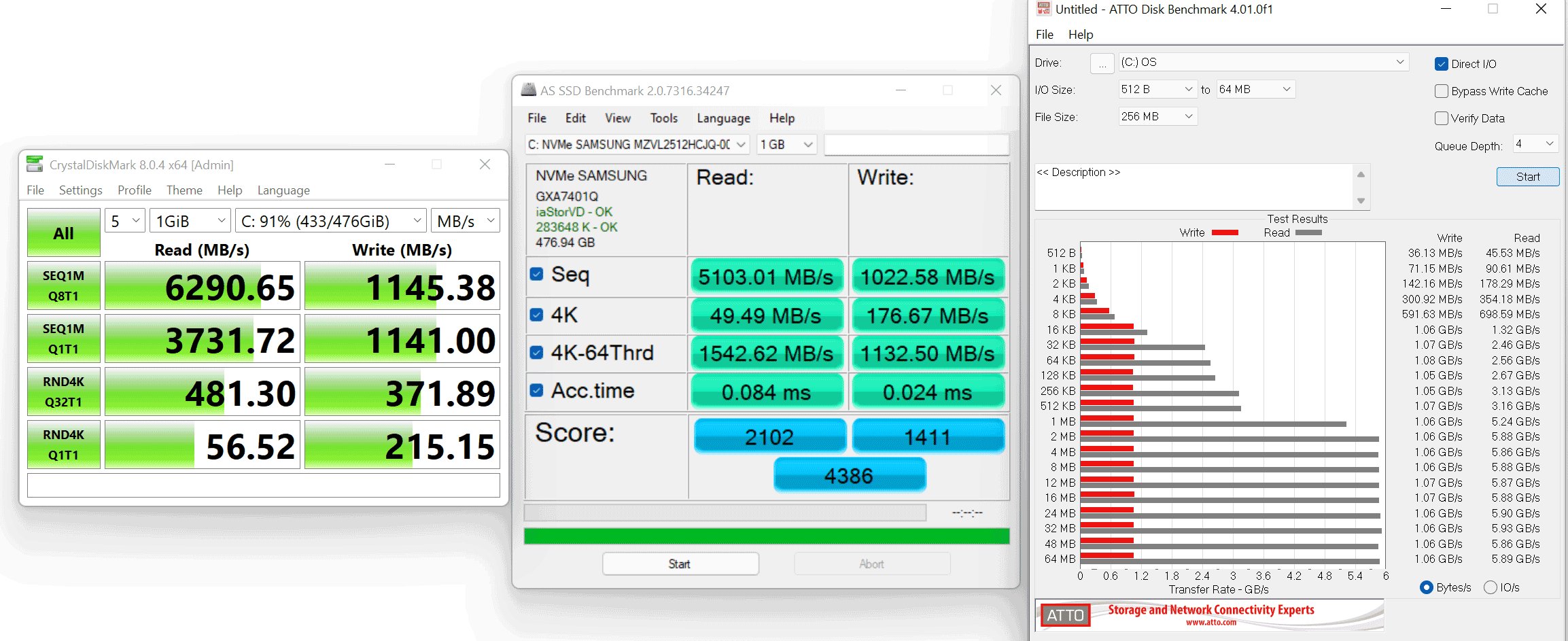Click the 5103.01 MB/s Seq read value
Image resolution: width=1568 pixels, height=641 pixels.
[x=767, y=277]
